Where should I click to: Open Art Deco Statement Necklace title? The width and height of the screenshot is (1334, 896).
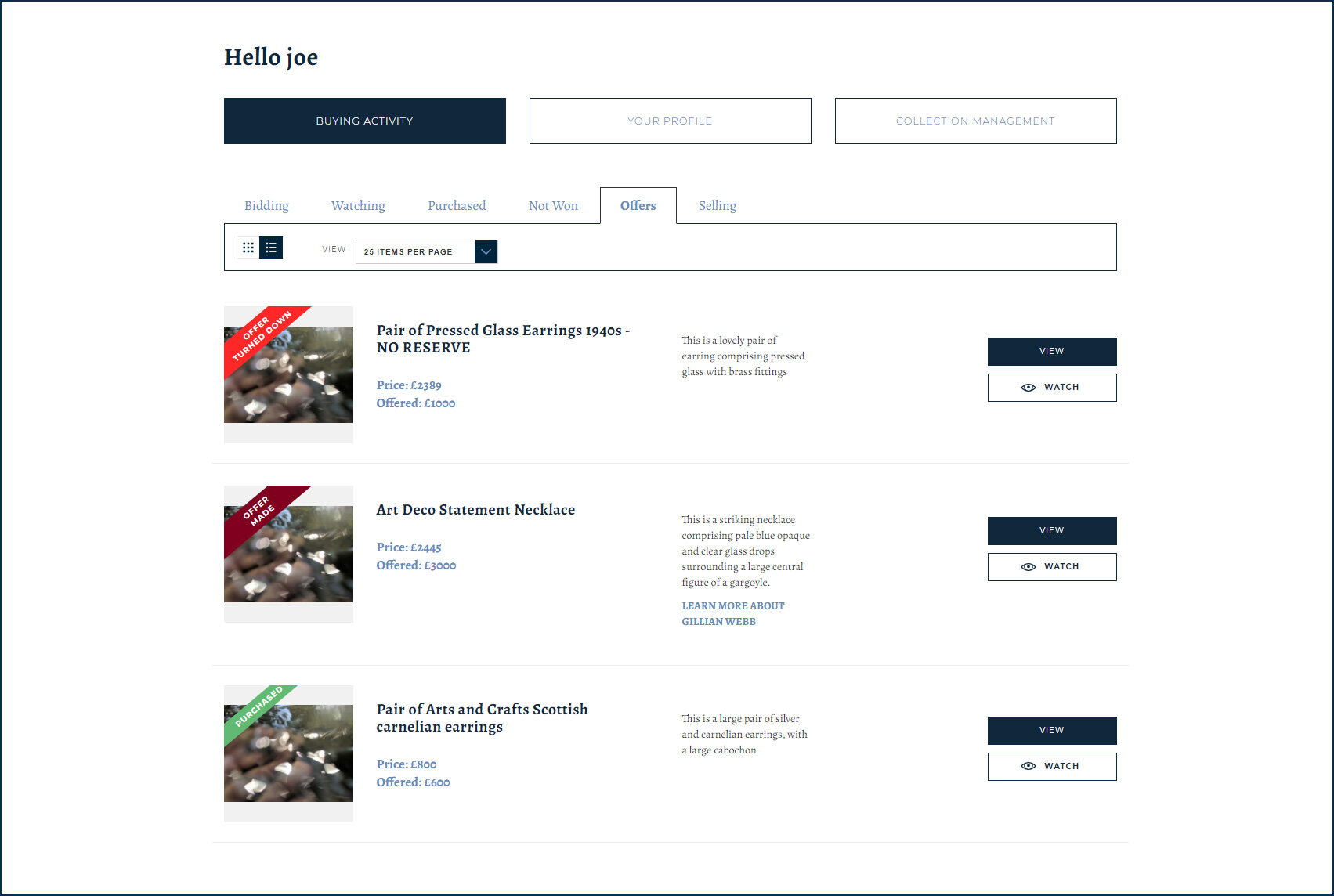[475, 510]
